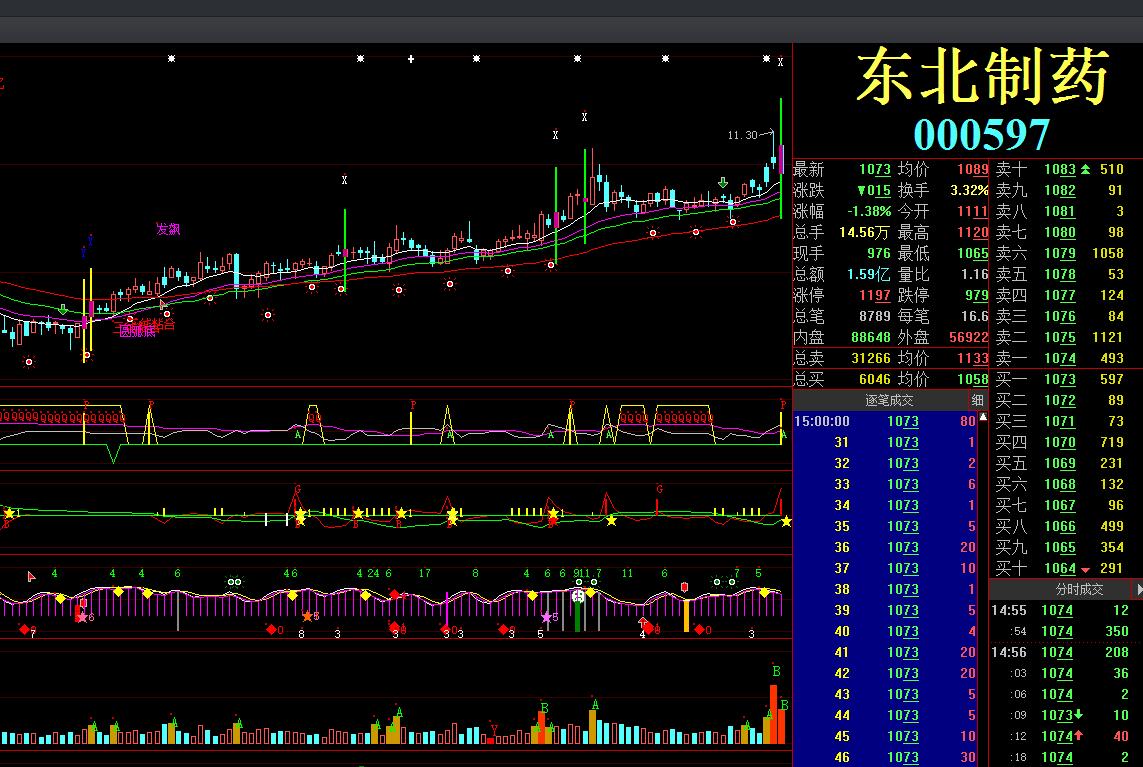Click the red up arrow beside 1074 at :12
The image size is (1143, 767).
tap(1078, 736)
